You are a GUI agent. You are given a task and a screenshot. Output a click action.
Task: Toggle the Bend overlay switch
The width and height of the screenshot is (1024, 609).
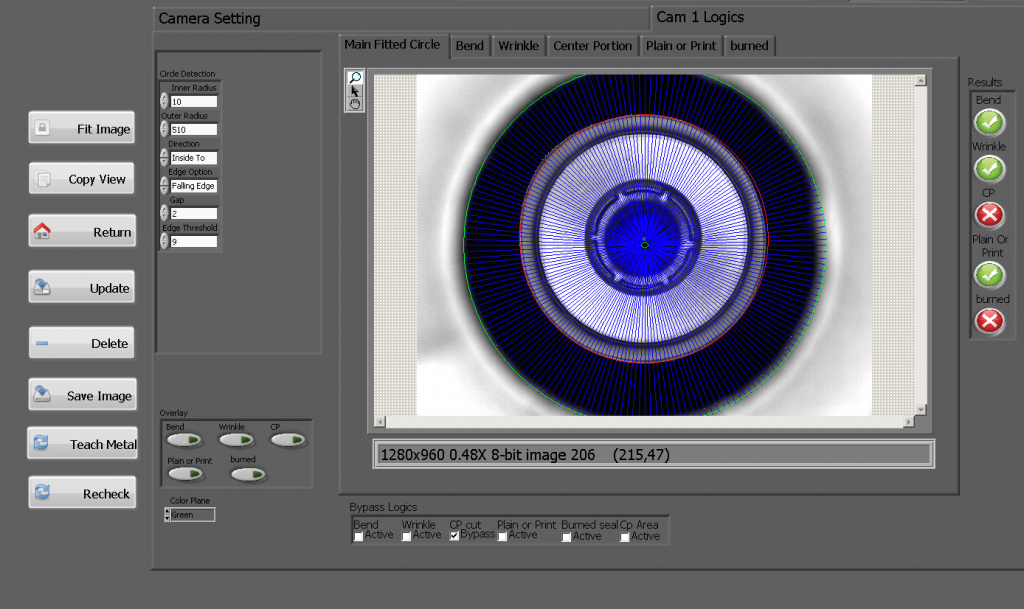point(183,440)
